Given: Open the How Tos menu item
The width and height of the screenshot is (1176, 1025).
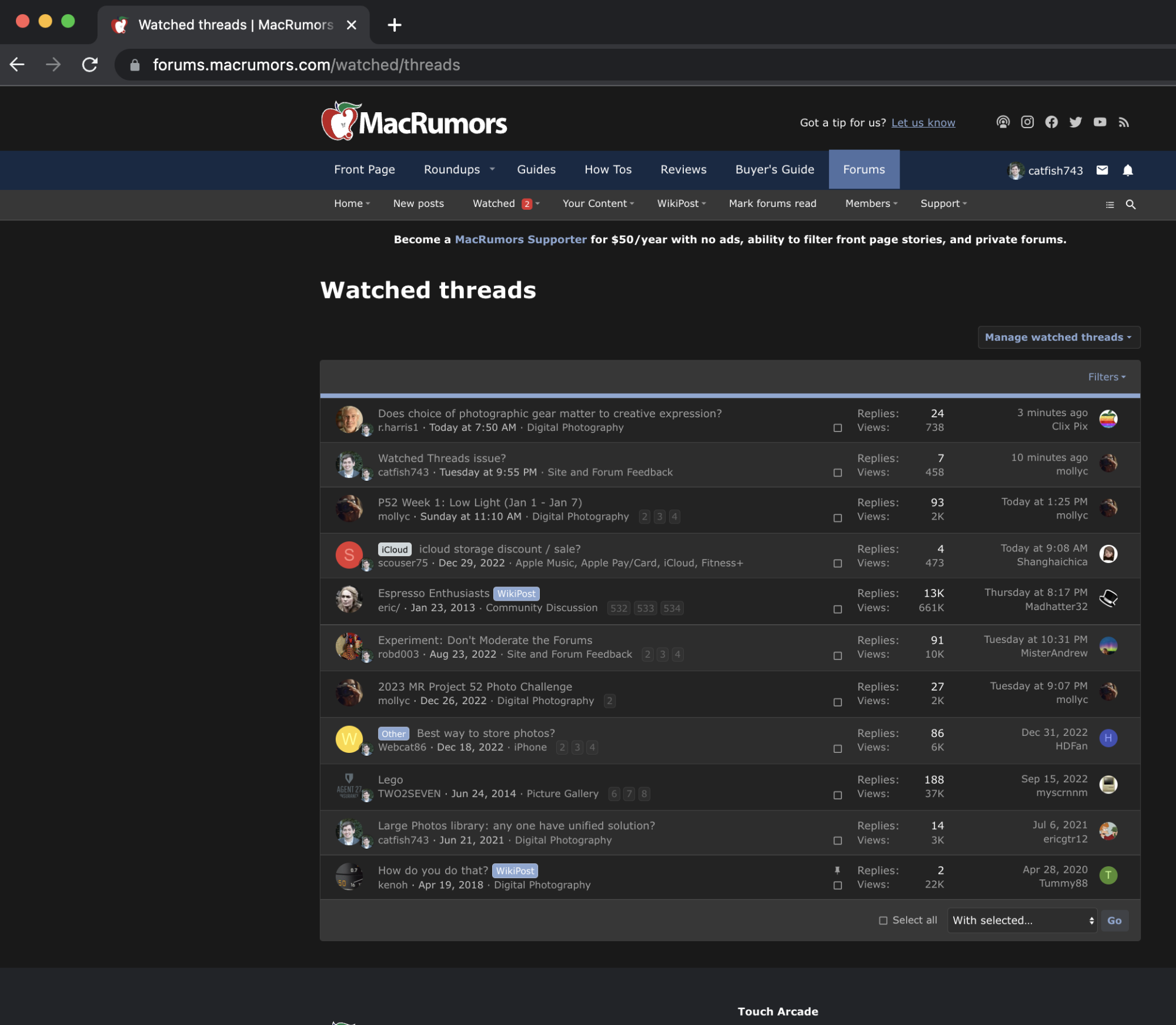Looking at the screenshot, I should [x=608, y=169].
